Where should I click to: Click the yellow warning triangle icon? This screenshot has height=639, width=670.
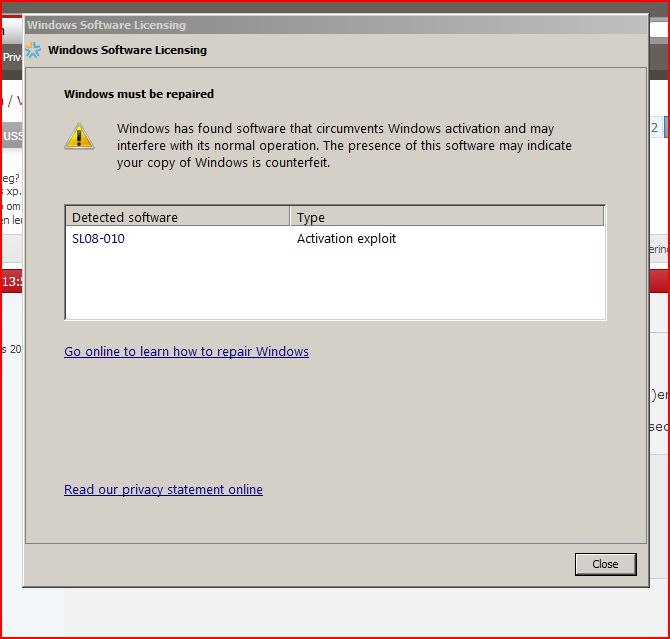79,137
